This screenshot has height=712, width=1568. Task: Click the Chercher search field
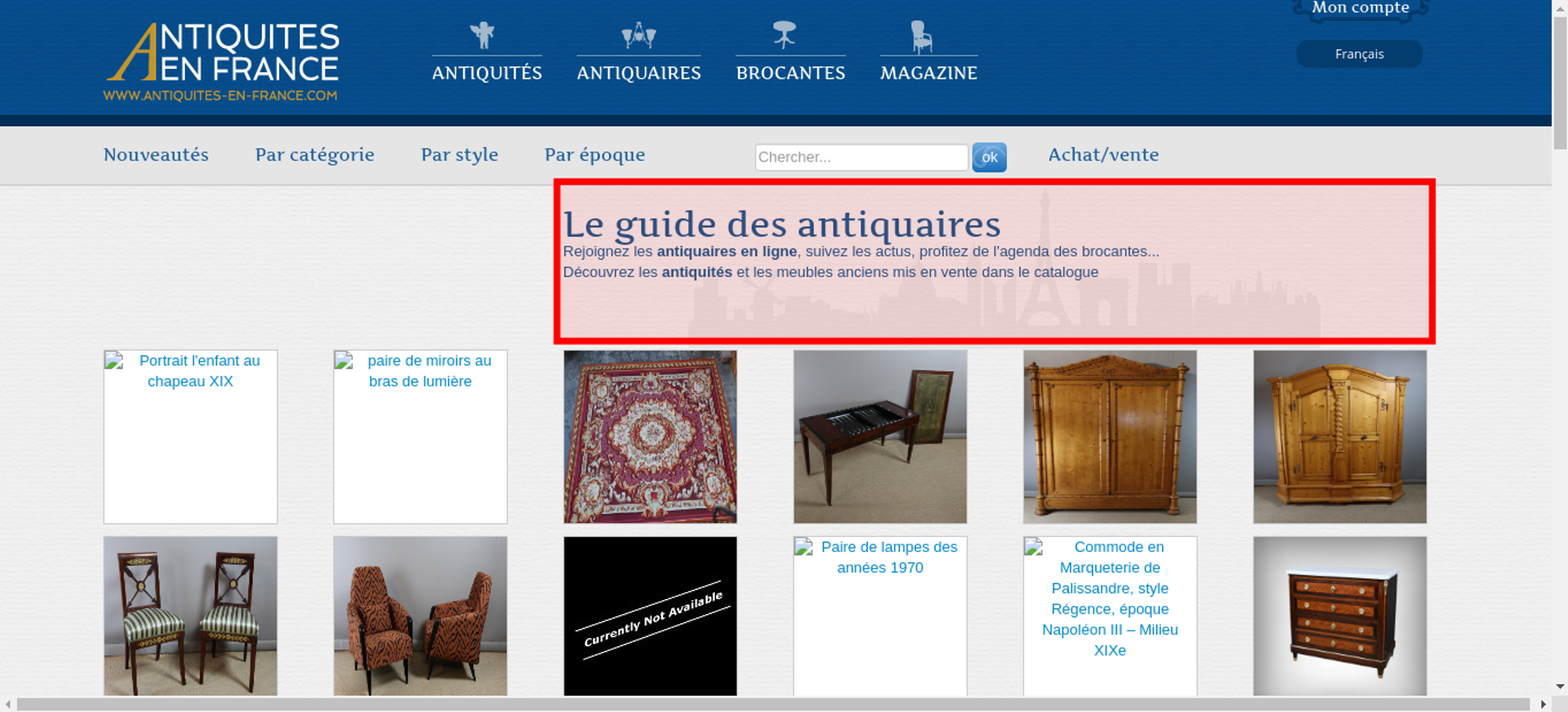click(x=861, y=157)
